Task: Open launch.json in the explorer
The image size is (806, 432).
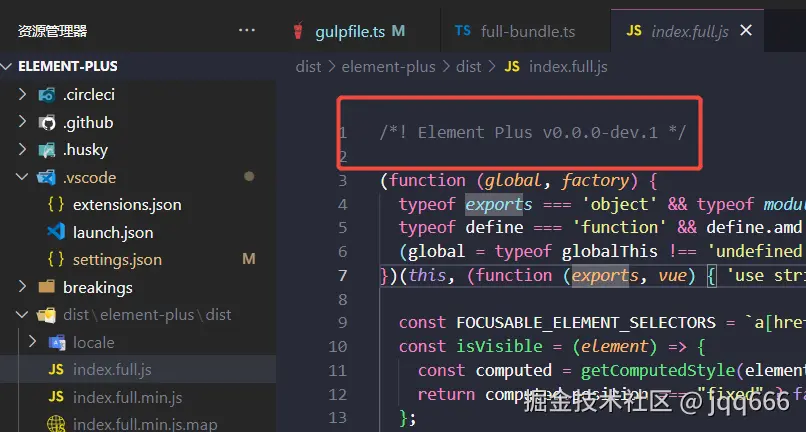Action: 113,232
